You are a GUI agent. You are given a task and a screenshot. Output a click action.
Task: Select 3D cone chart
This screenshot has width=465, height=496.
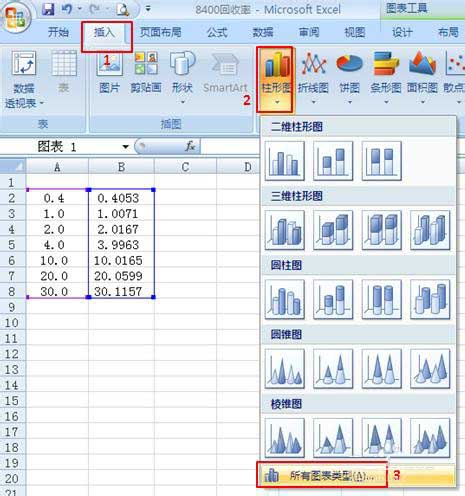tap(430, 369)
